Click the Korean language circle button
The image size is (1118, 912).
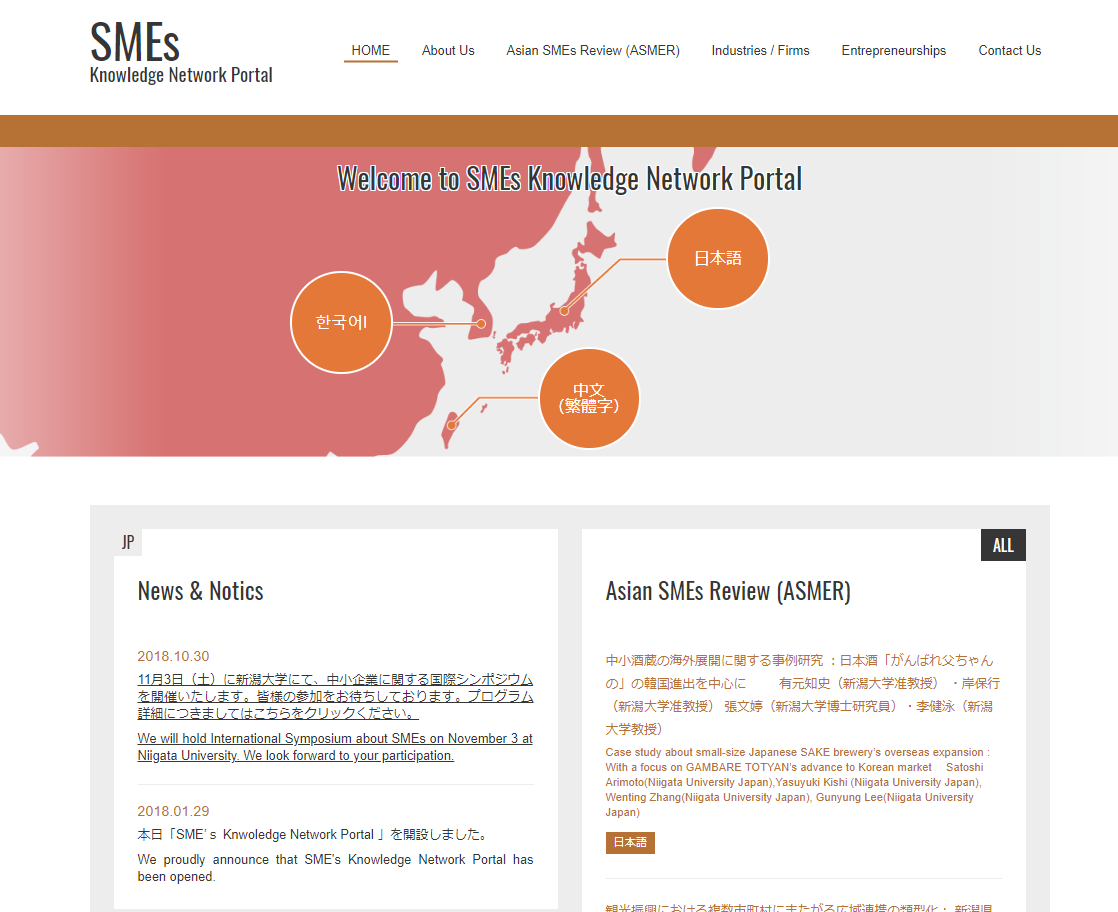click(341, 323)
